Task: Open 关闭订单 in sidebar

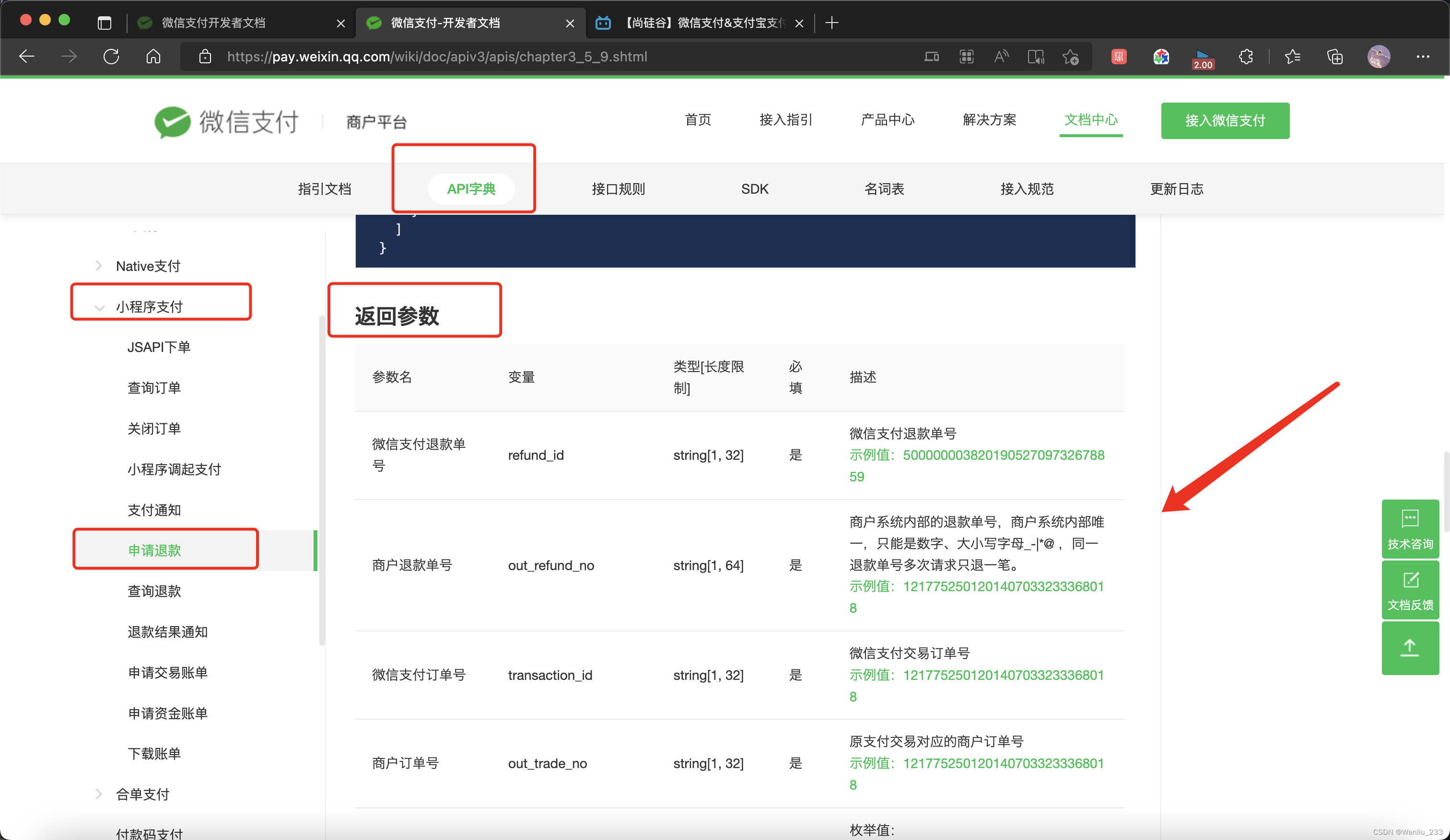Action: (154, 429)
